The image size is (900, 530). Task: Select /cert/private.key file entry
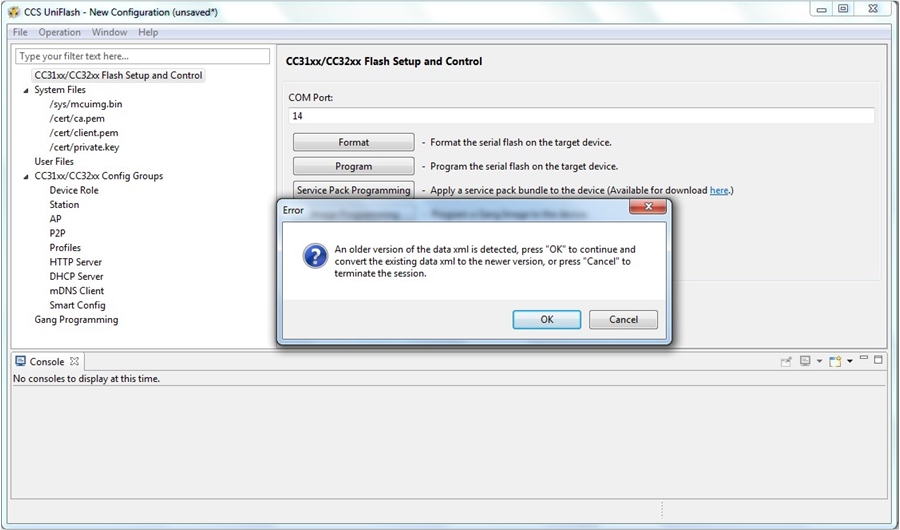pyautogui.click(x=84, y=147)
